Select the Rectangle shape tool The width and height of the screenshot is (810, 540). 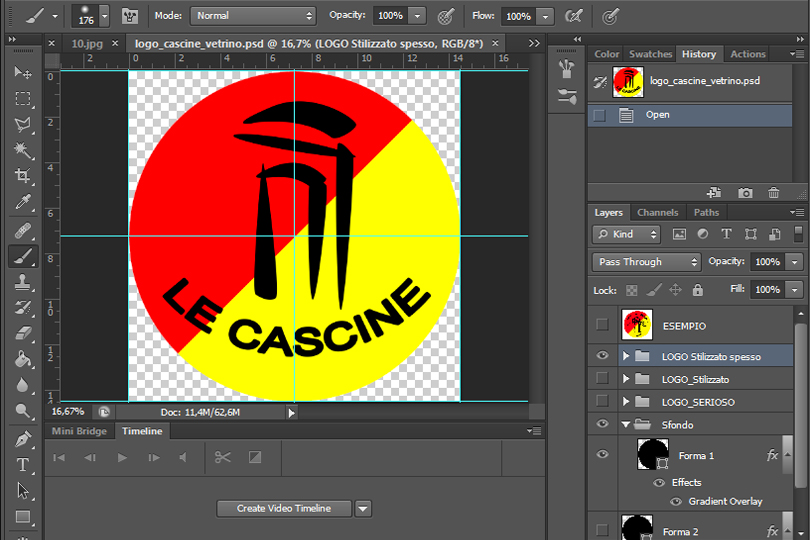click(22, 517)
